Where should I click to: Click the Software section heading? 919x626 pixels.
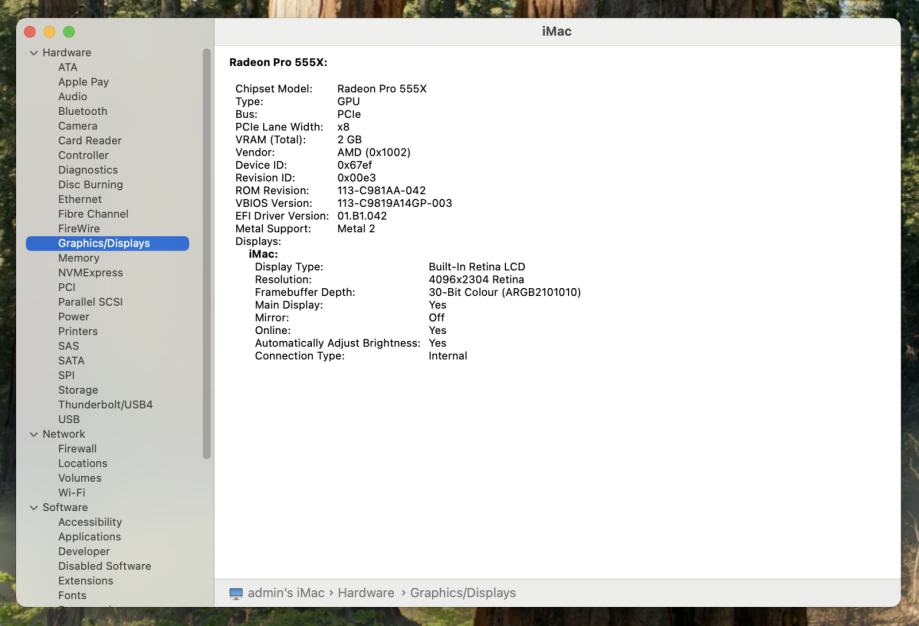coord(64,507)
